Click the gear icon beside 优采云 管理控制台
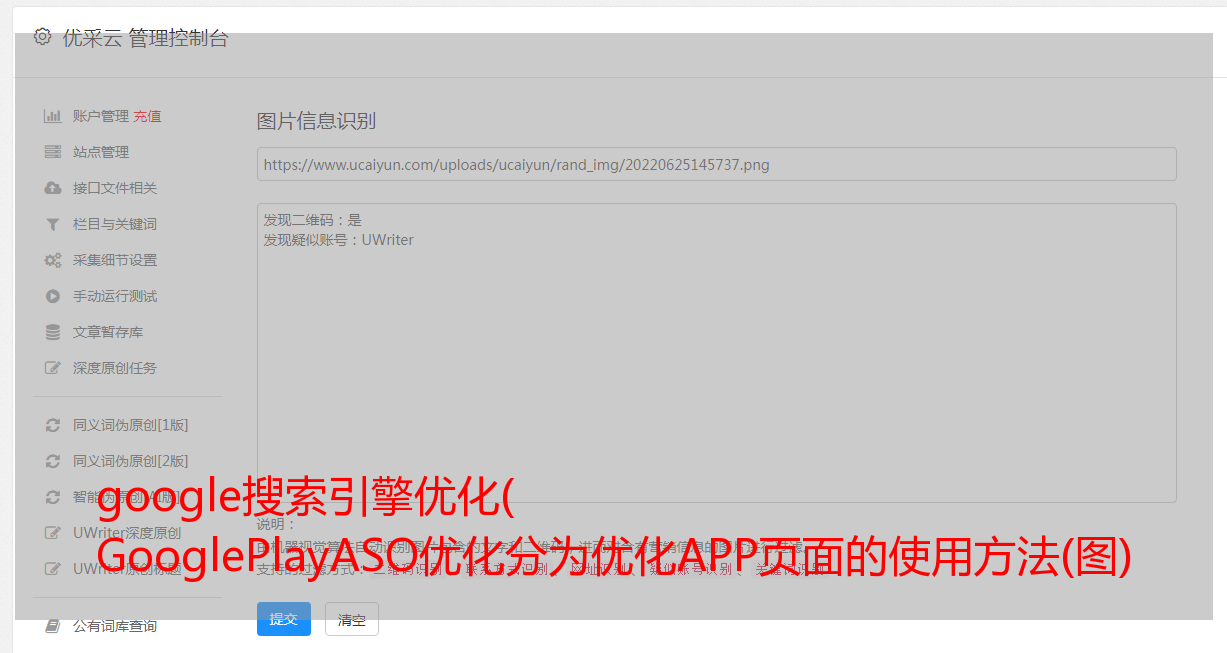 click(x=42, y=37)
